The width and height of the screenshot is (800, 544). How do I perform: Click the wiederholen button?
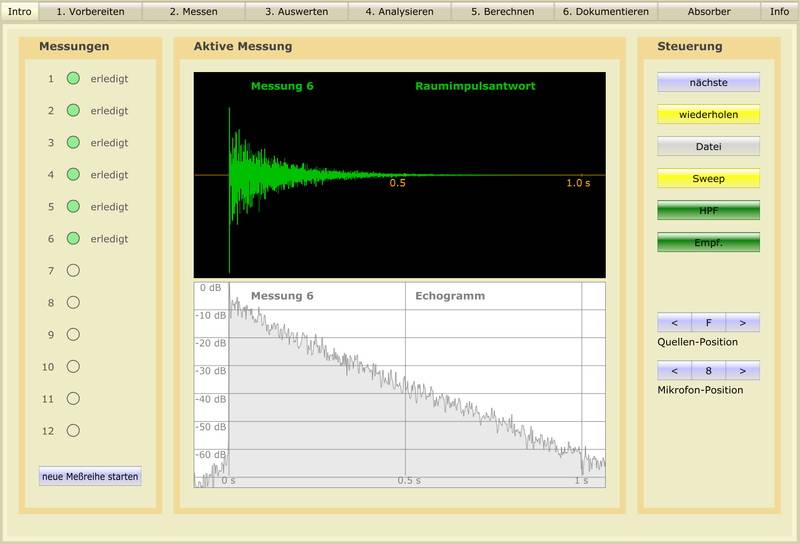tap(708, 115)
